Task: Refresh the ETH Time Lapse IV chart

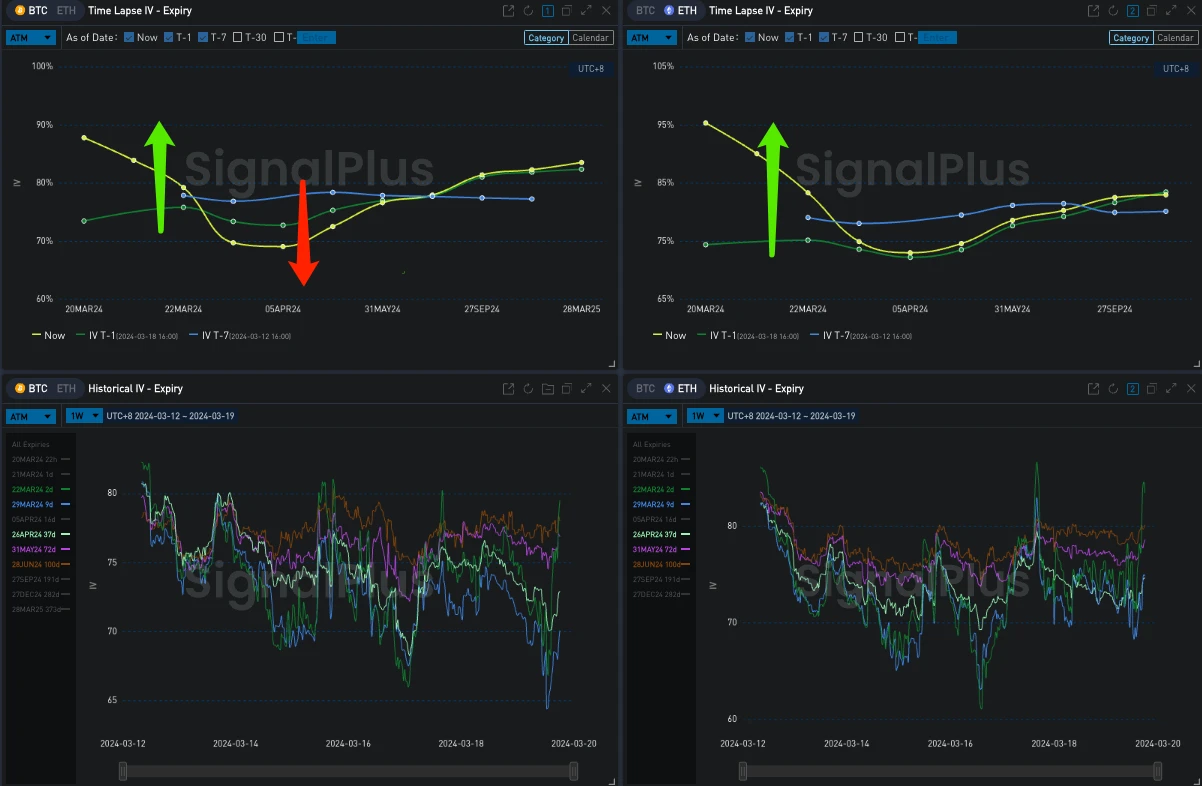Action: 1113,11
